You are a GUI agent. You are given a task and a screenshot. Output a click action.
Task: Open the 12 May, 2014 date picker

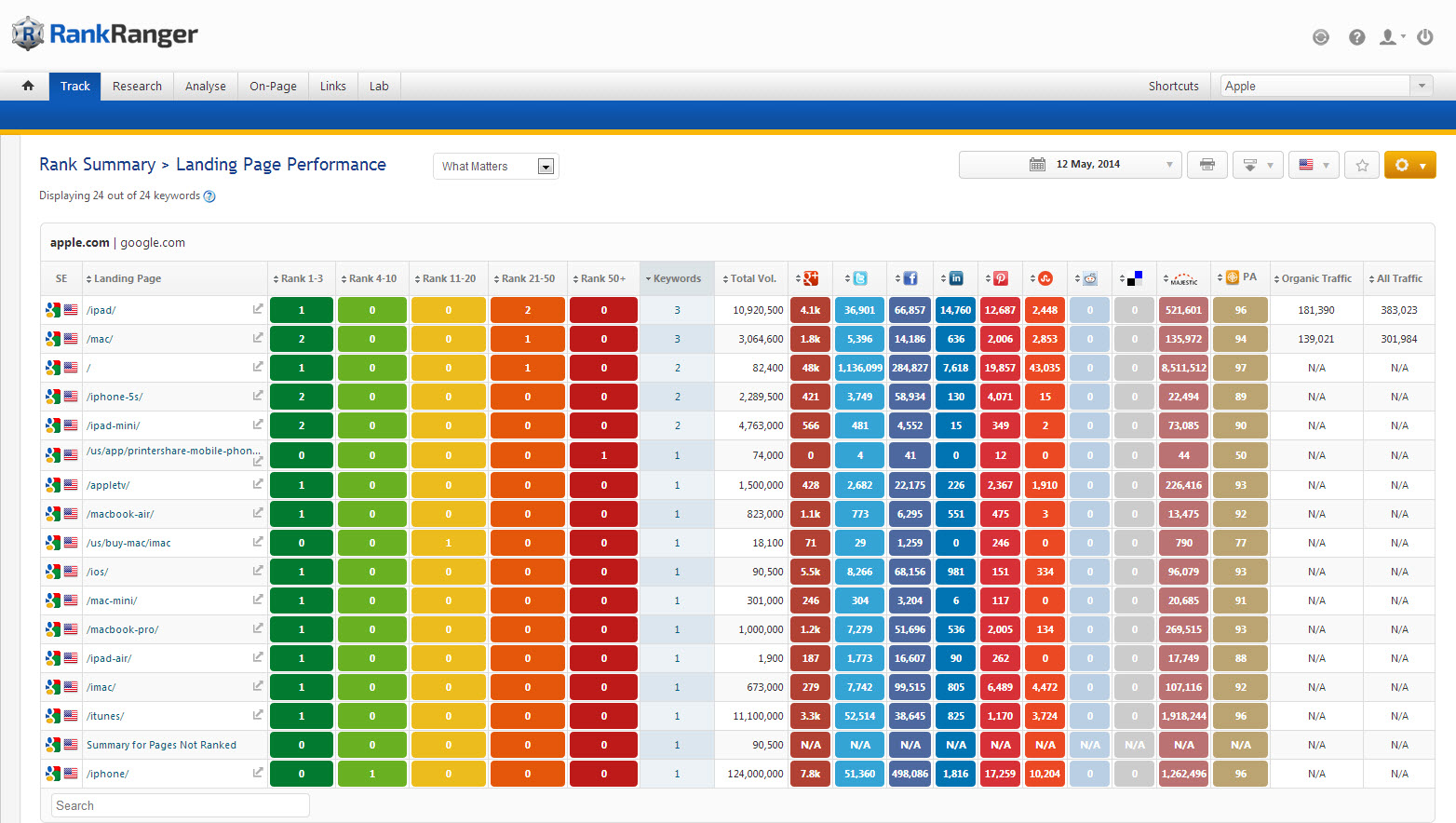1070,165
